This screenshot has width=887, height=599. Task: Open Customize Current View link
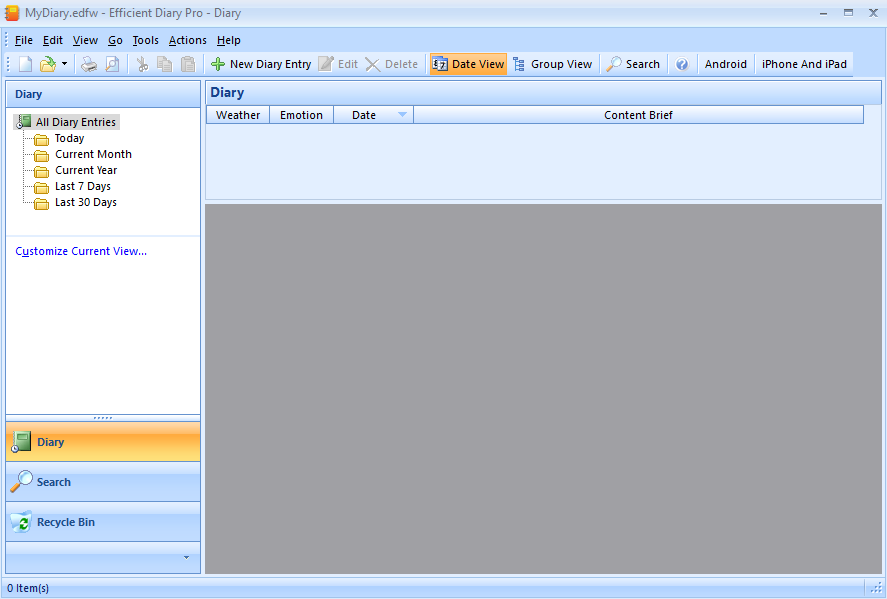click(x=81, y=251)
